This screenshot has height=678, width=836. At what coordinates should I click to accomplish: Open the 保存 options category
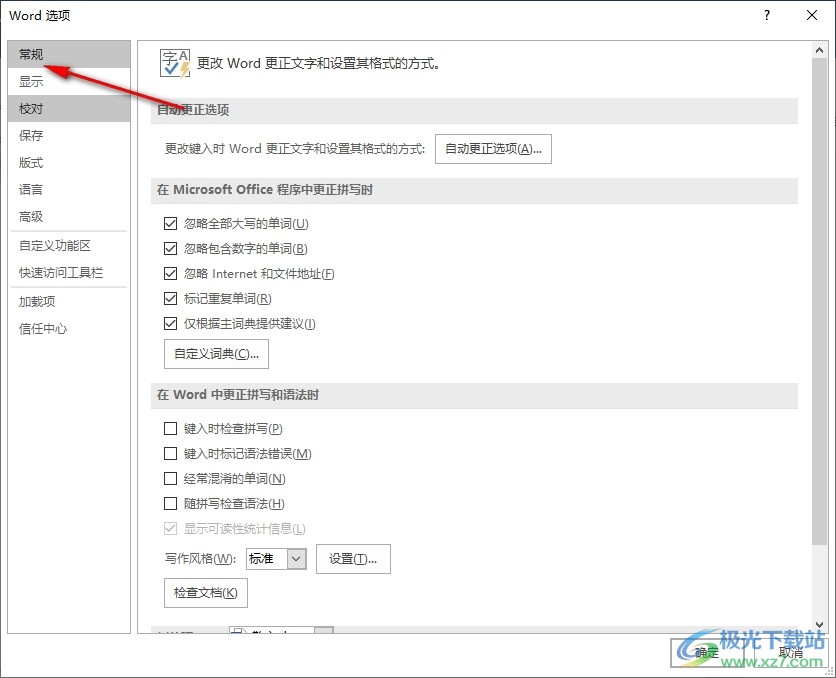(69, 135)
